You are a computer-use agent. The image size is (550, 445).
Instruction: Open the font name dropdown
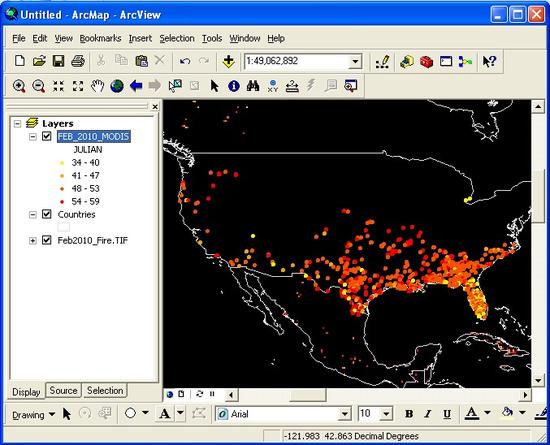345,414
